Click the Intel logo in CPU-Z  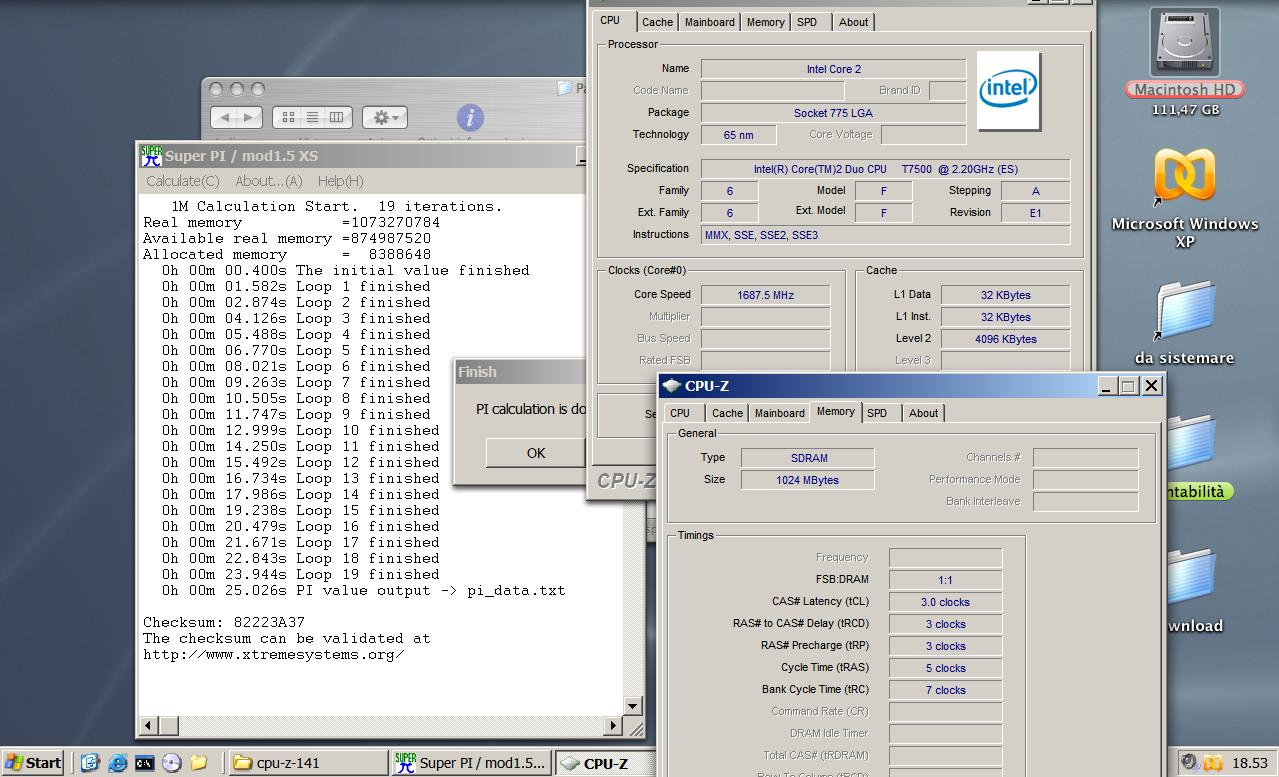pyautogui.click(x=1008, y=91)
